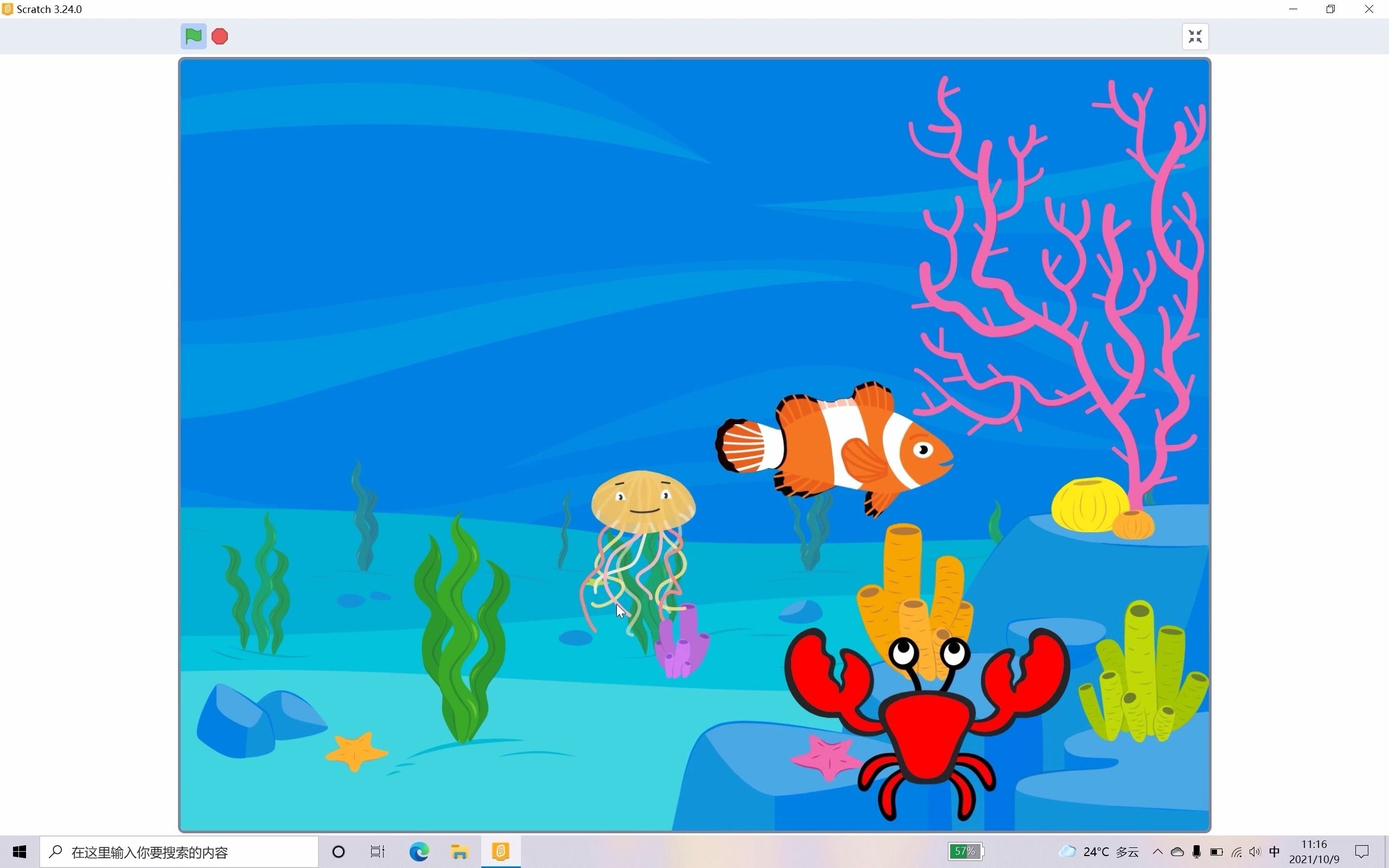Switch input method with 中 indicator
Image resolution: width=1389 pixels, height=868 pixels.
[1275, 852]
